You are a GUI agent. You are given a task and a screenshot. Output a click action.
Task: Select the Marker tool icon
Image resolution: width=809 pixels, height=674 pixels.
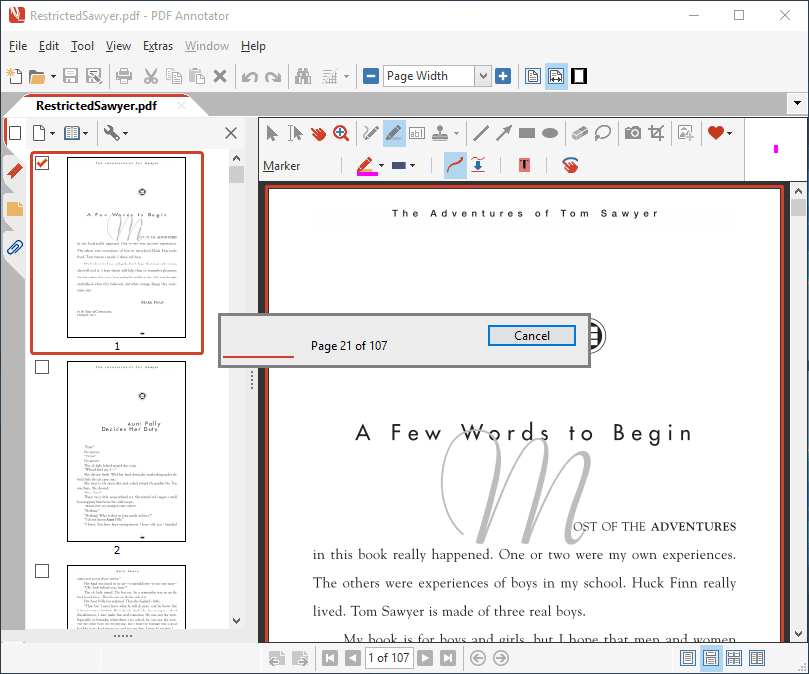click(x=394, y=134)
